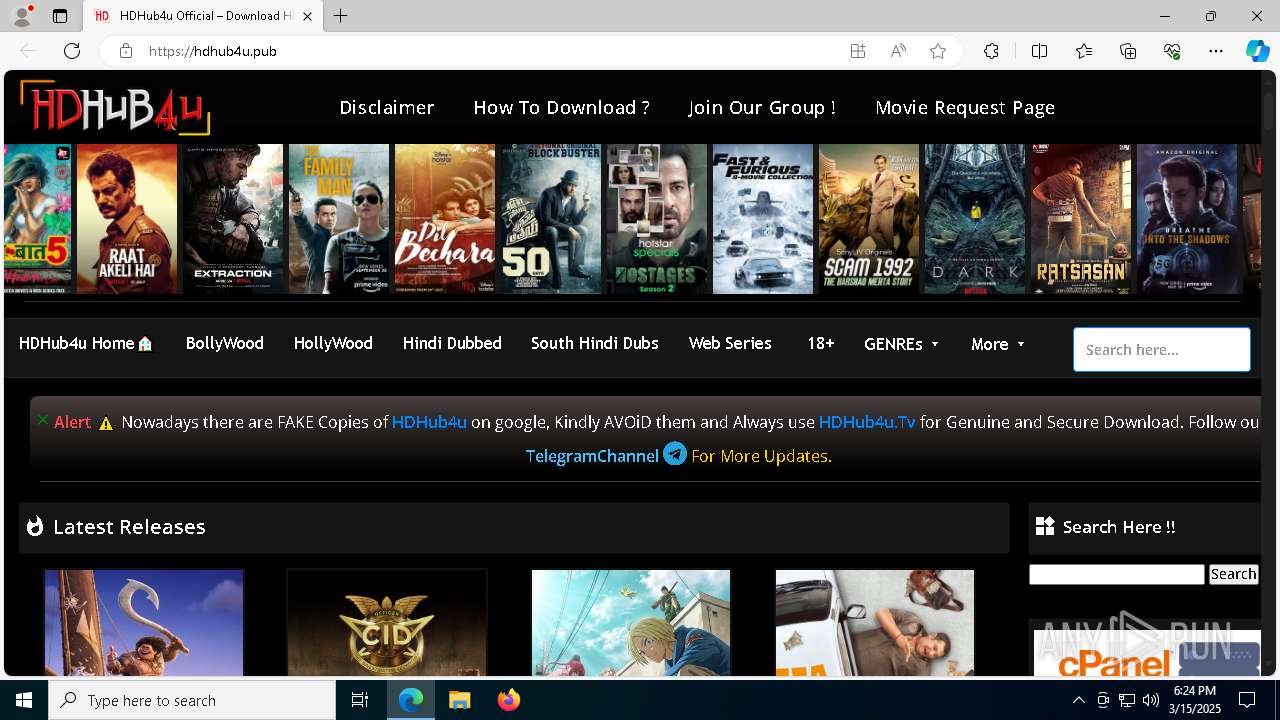This screenshot has width=1280, height=720.
Task: Add page to favorites star
Action: (x=938, y=51)
